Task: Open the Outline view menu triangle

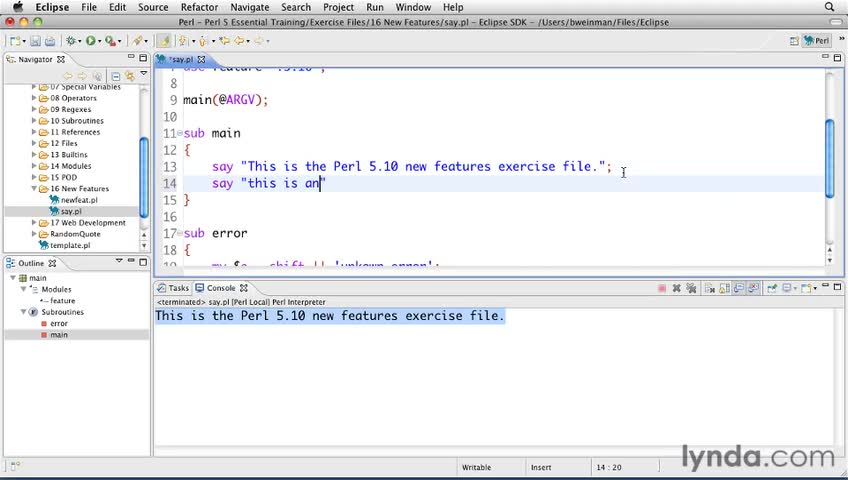Action: coord(119,261)
